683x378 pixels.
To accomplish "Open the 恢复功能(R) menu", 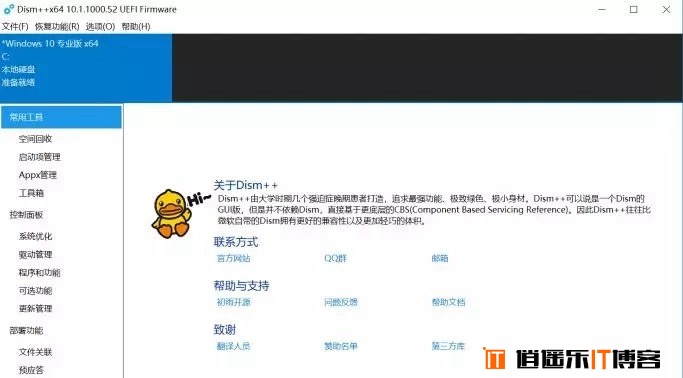I will (57, 27).
